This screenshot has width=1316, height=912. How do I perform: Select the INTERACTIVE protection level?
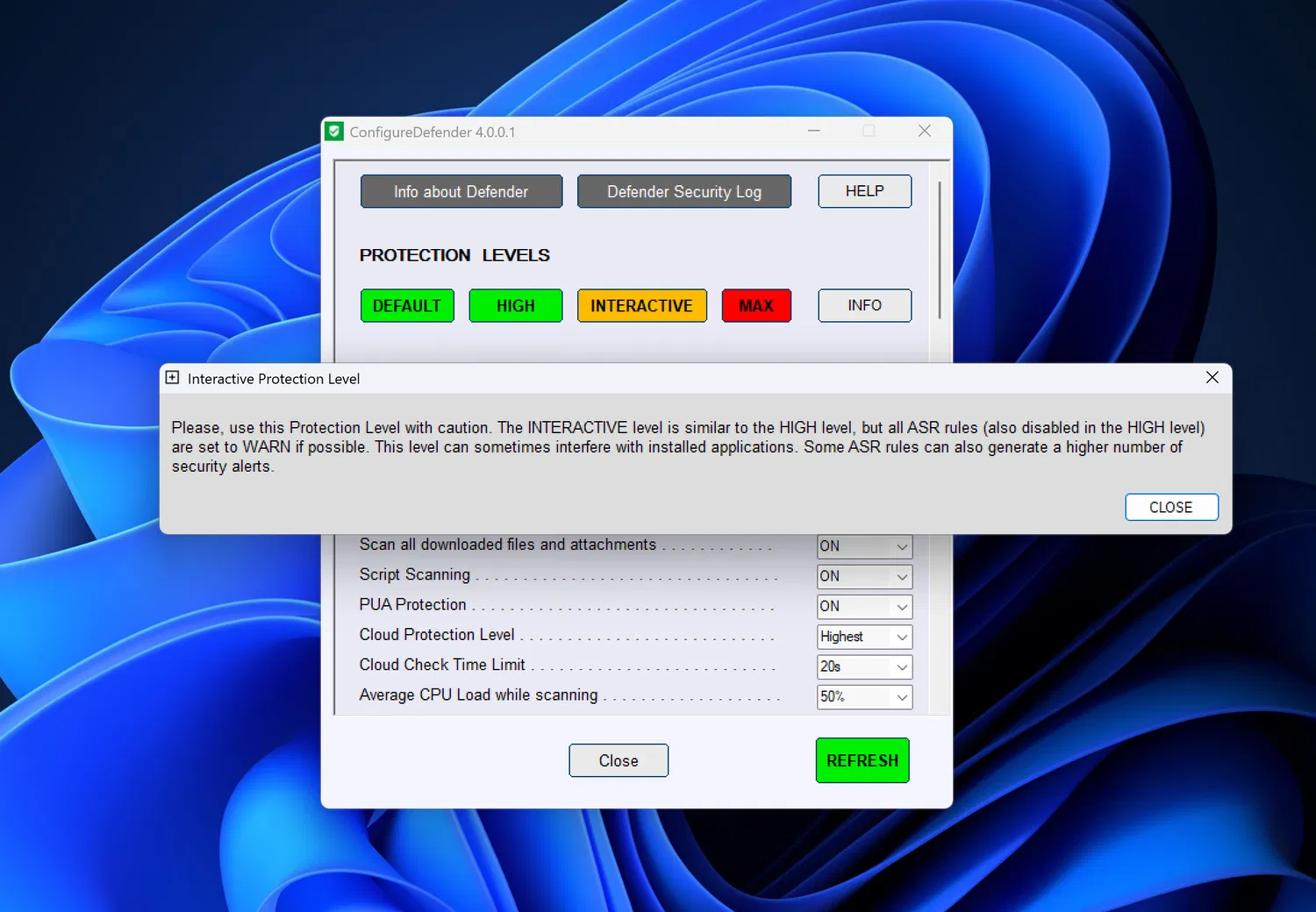click(x=642, y=305)
